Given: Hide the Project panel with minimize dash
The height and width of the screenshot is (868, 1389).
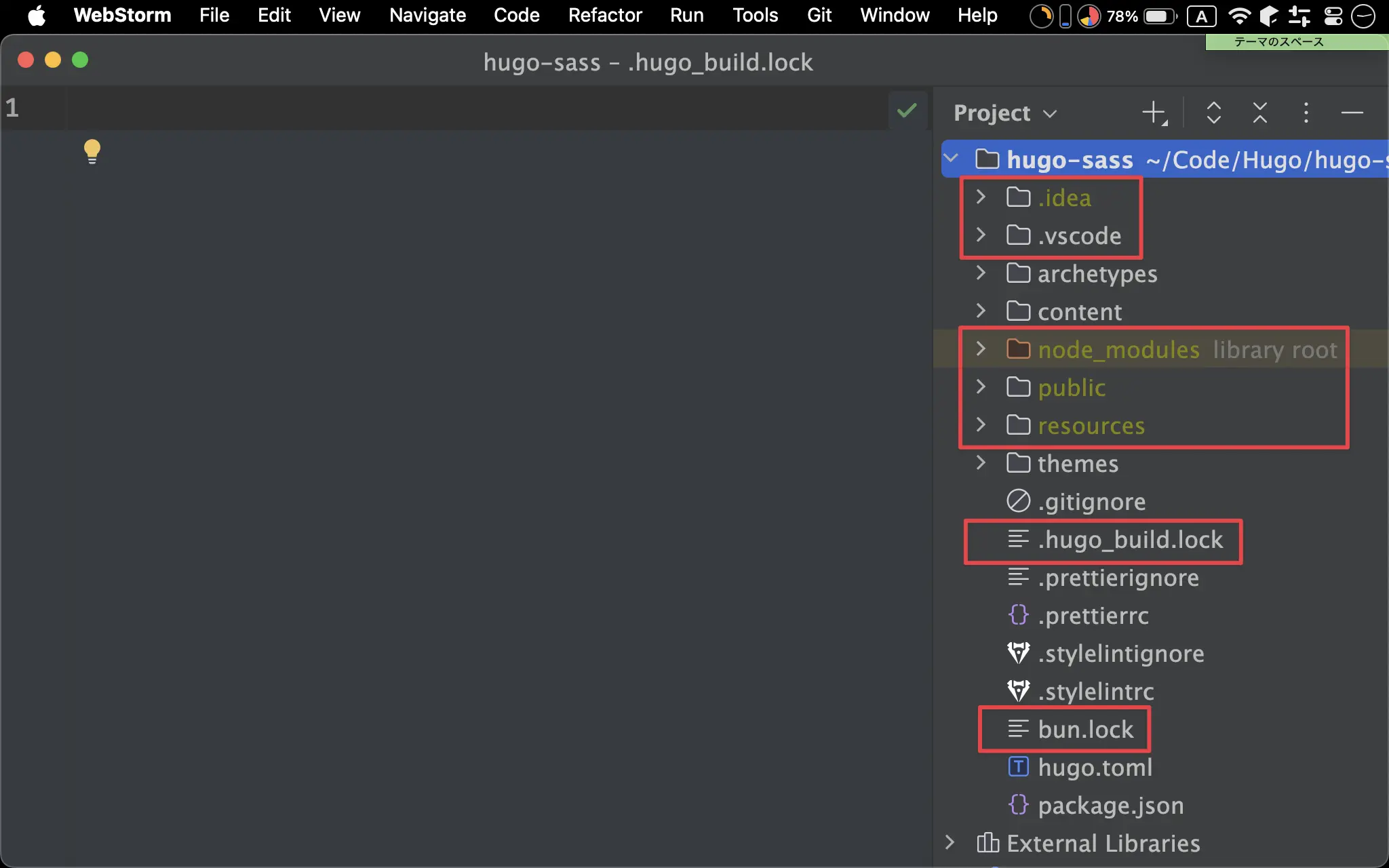Looking at the screenshot, I should click(x=1352, y=113).
